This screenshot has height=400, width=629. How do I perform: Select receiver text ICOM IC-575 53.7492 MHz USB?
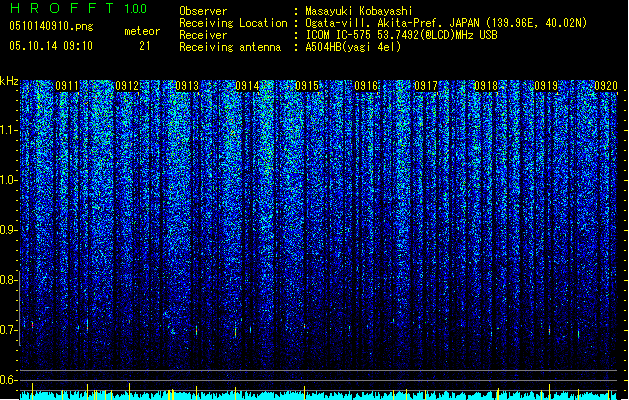coord(402,35)
